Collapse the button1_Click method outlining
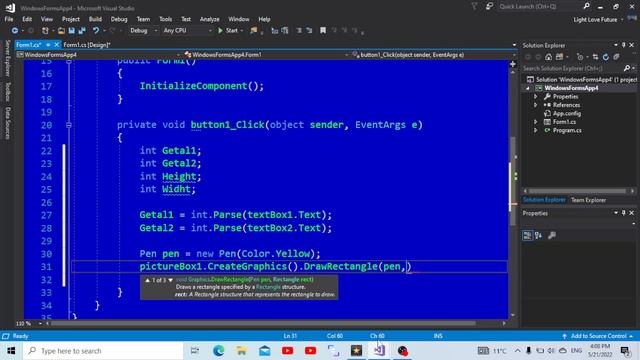This screenshot has width=640, height=360. 69,125
